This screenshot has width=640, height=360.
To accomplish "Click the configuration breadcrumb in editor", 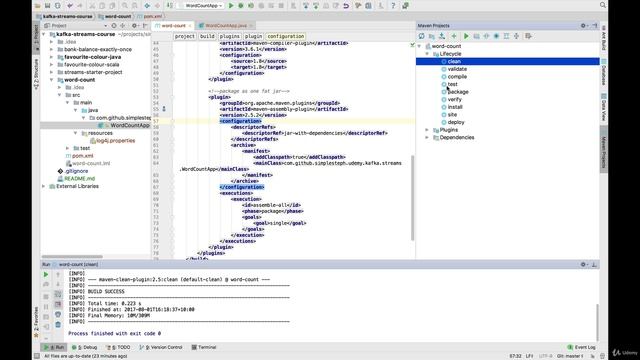I will (286, 36).
